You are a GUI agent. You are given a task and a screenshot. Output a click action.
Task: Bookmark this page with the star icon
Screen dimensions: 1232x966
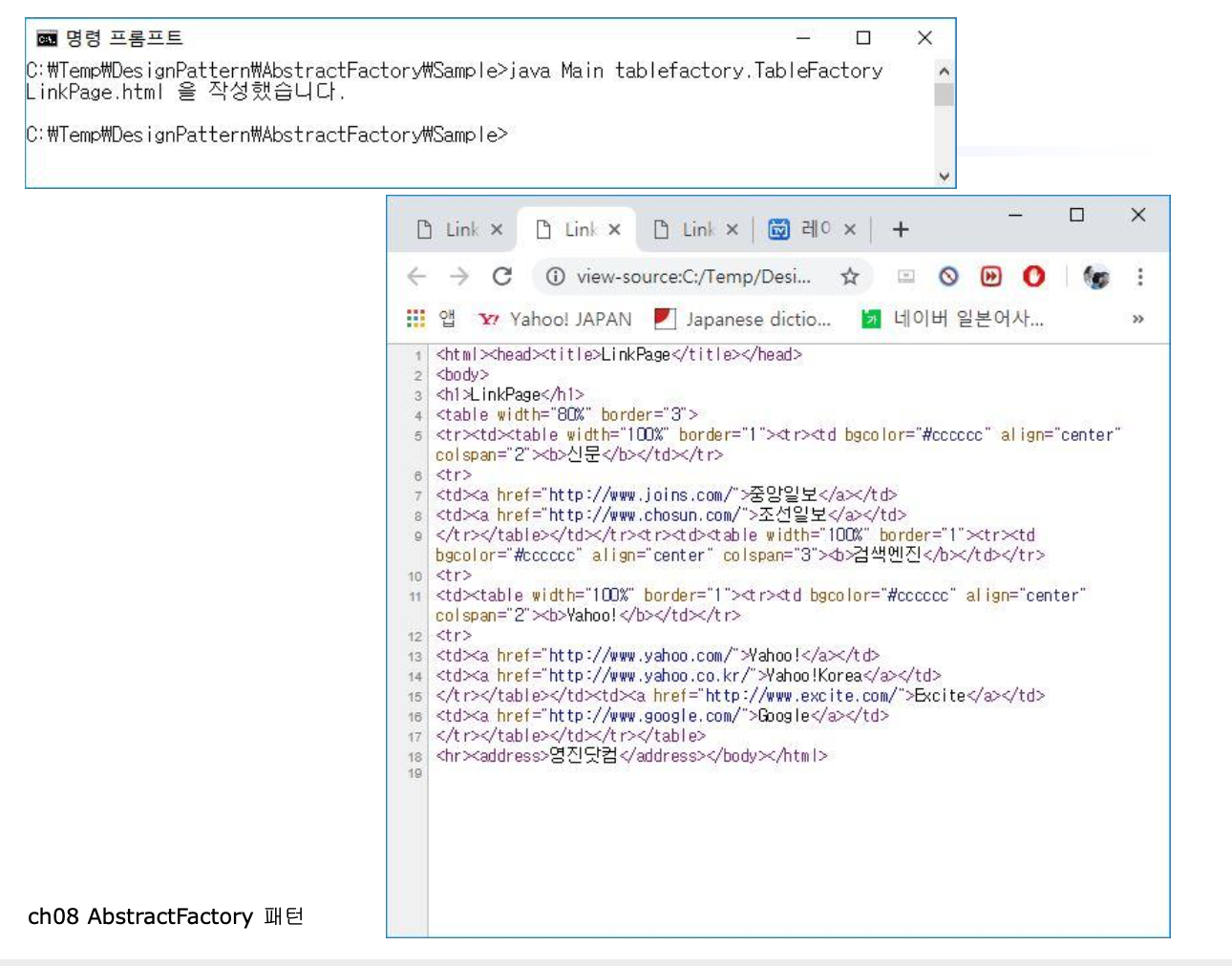850,277
